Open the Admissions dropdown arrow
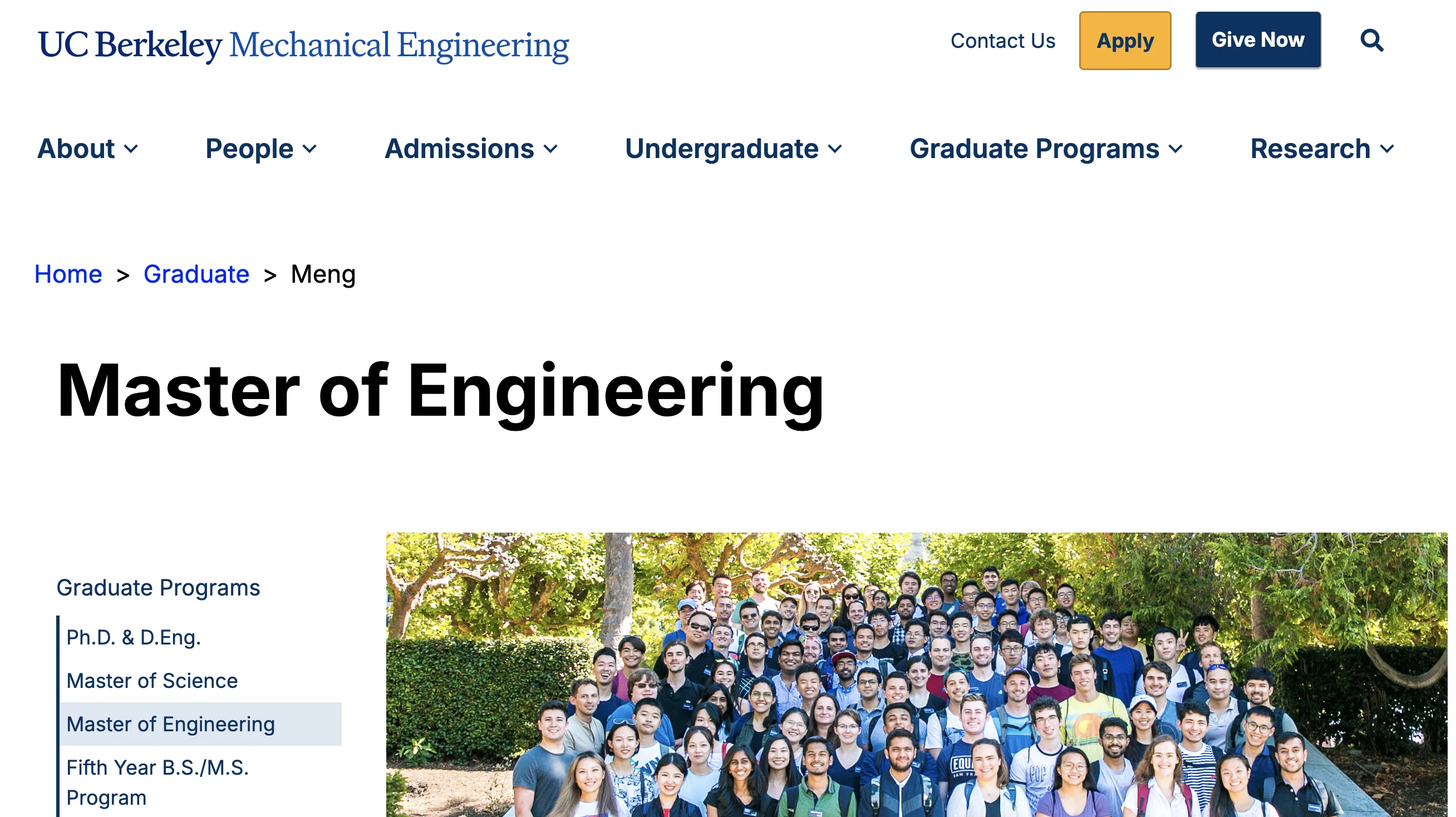1456x817 pixels. coord(550,149)
